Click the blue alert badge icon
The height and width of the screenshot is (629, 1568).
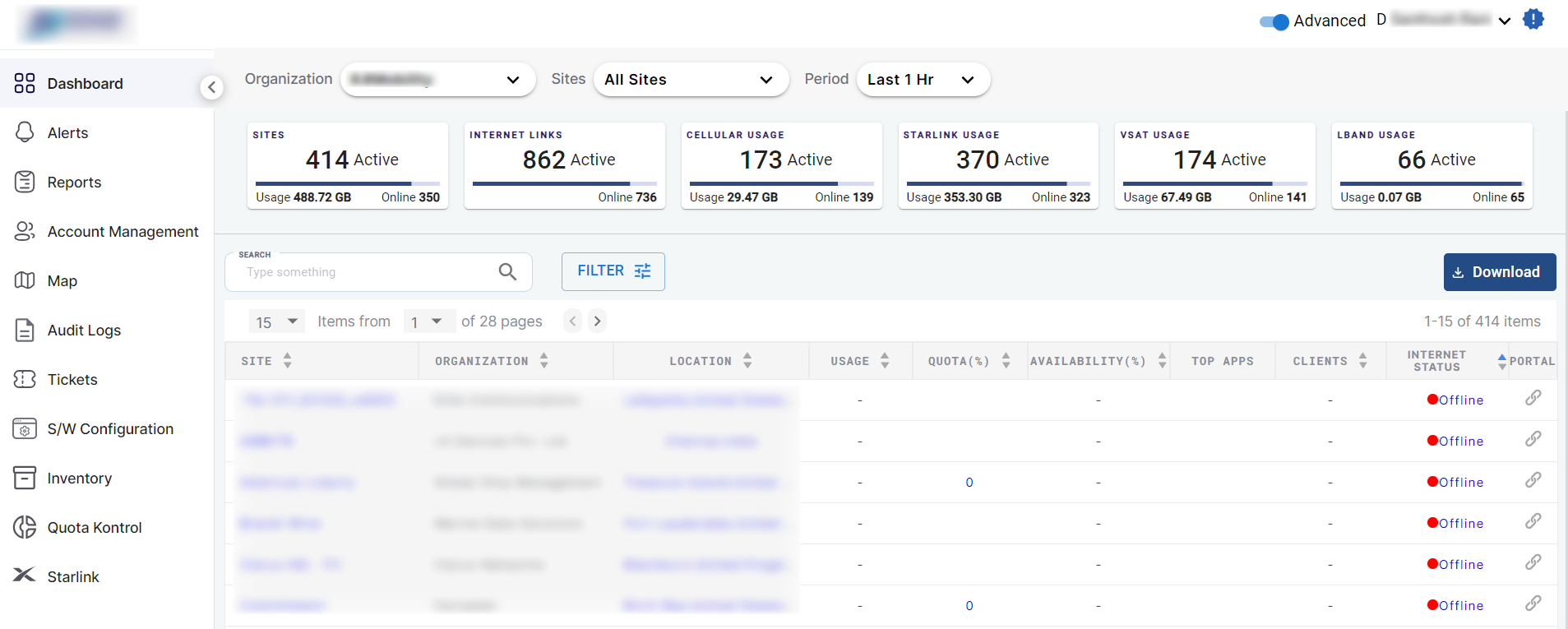(1533, 19)
